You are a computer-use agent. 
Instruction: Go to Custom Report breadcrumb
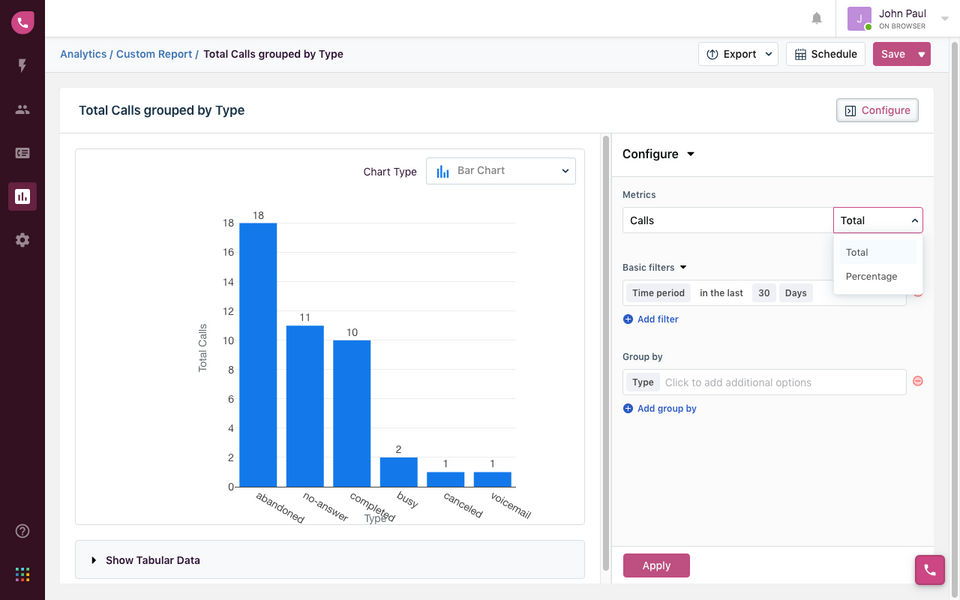[x=154, y=54]
